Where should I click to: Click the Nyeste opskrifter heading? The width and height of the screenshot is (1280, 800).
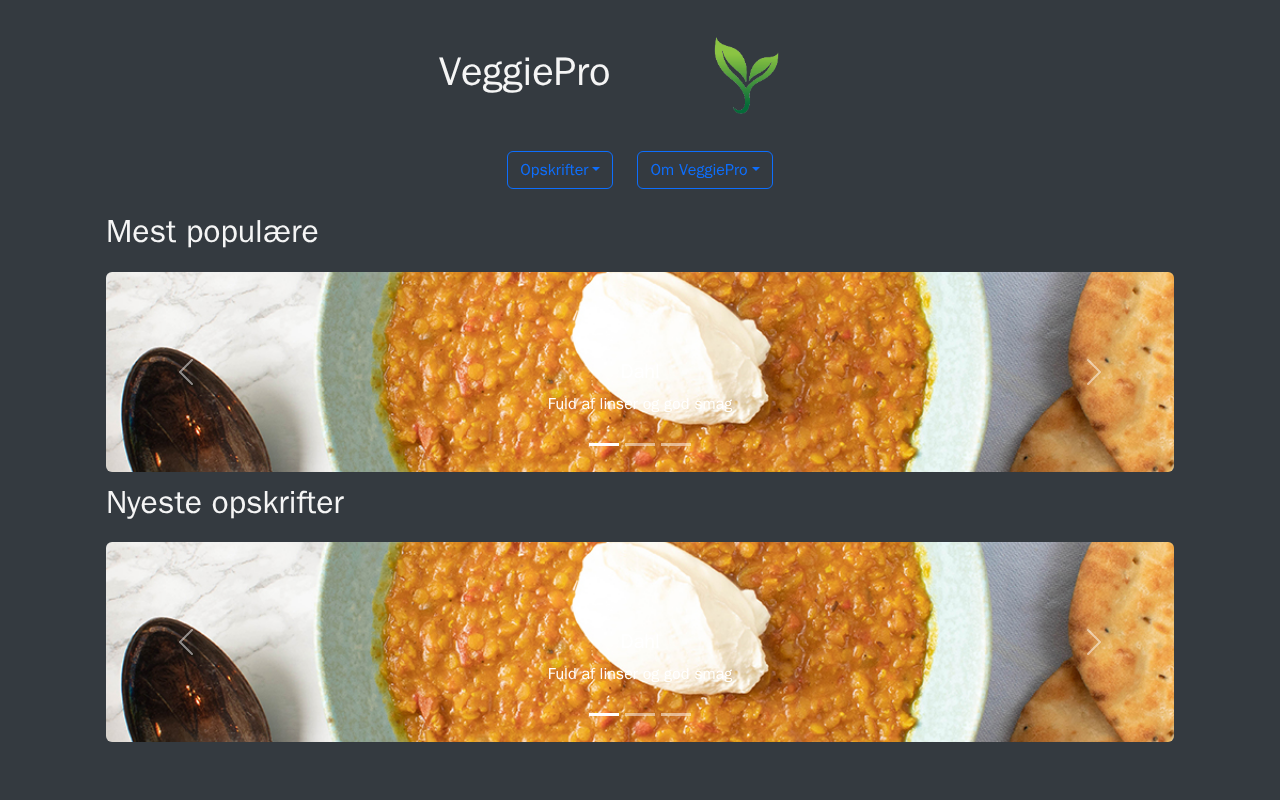point(225,502)
